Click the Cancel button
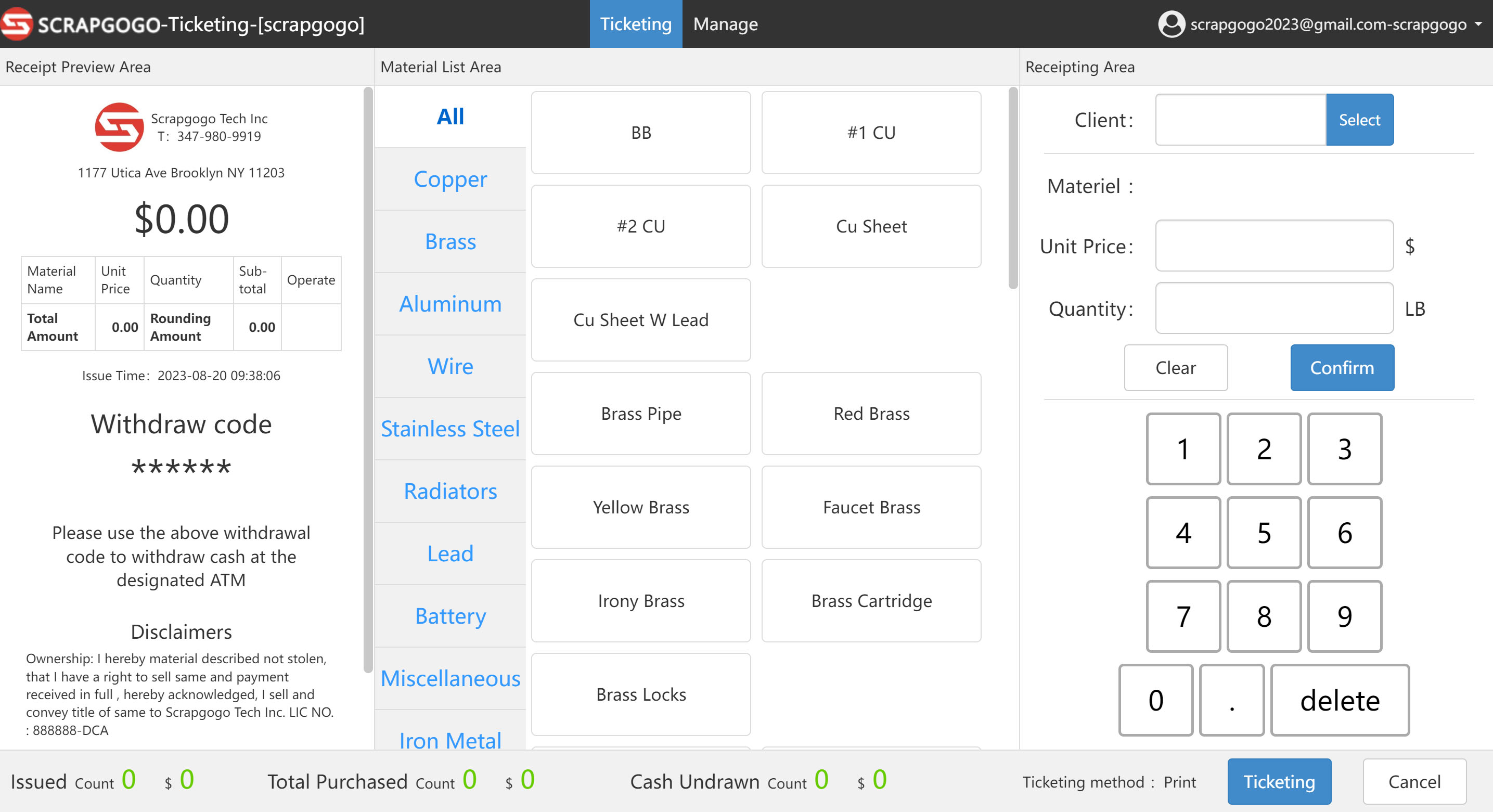1493x812 pixels. [1414, 782]
